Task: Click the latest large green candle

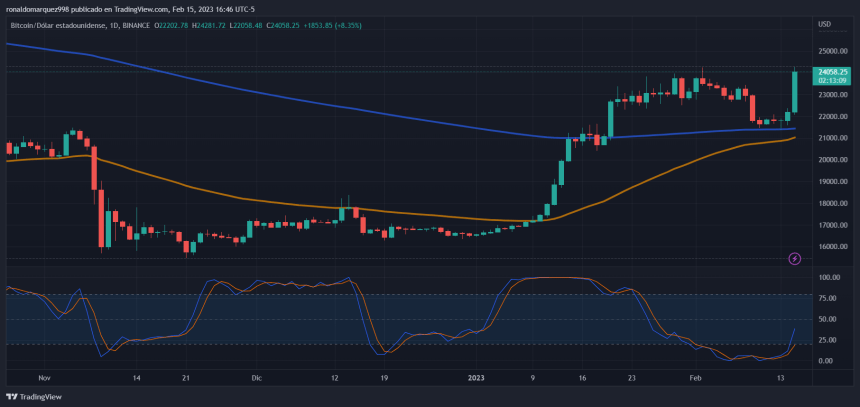Action: tap(795, 92)
